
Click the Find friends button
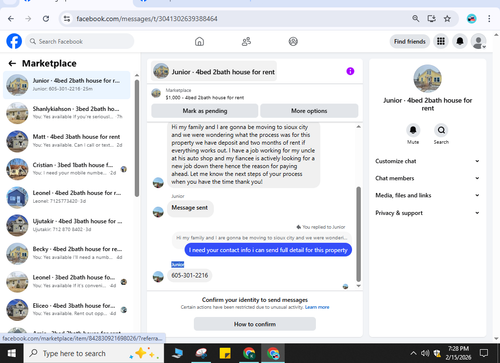(x=410, y=41)
